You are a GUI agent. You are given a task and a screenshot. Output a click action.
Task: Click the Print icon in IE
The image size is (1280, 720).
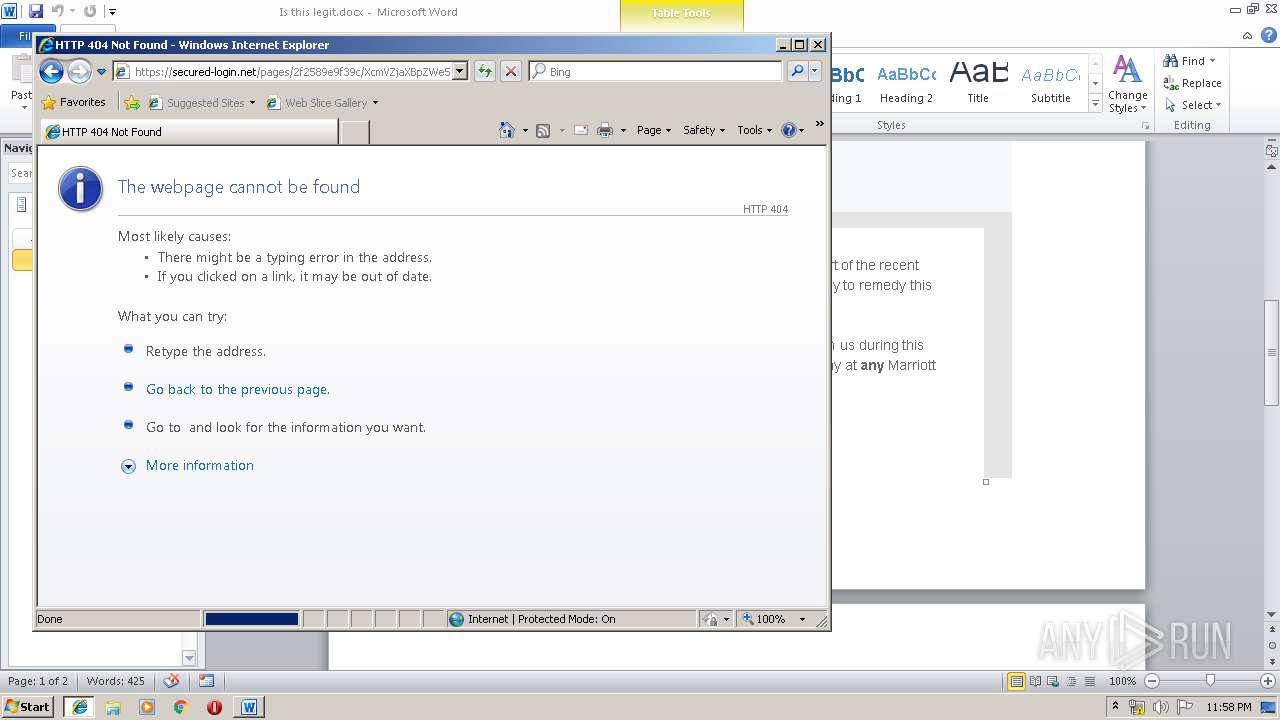604,130
